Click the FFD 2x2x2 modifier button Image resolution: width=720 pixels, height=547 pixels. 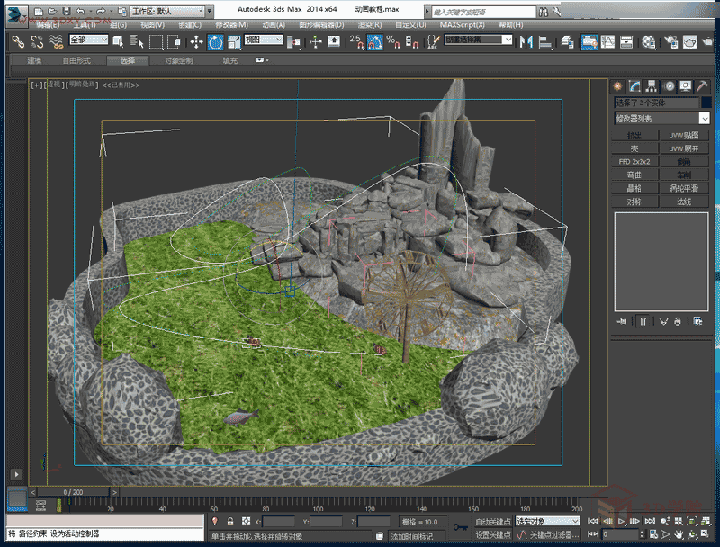(634, 161)
